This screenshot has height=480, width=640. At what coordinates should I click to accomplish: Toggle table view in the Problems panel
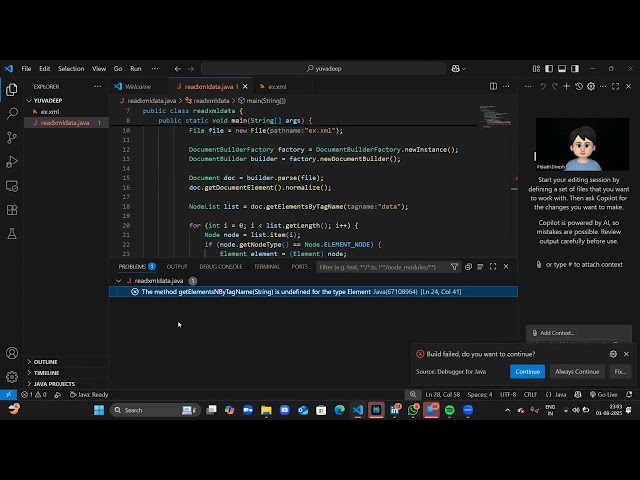pos(480,267)
